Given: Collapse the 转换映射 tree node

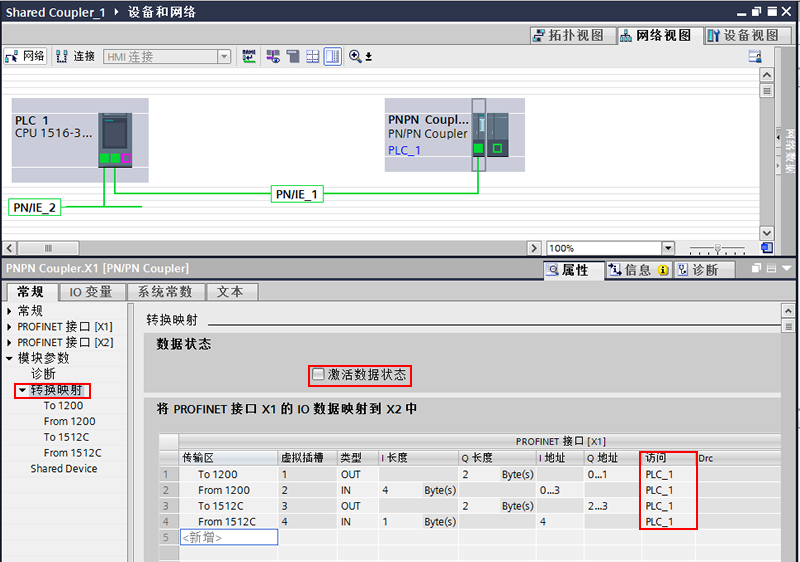Looking at the screenshot, I should [x=22, y=390].
